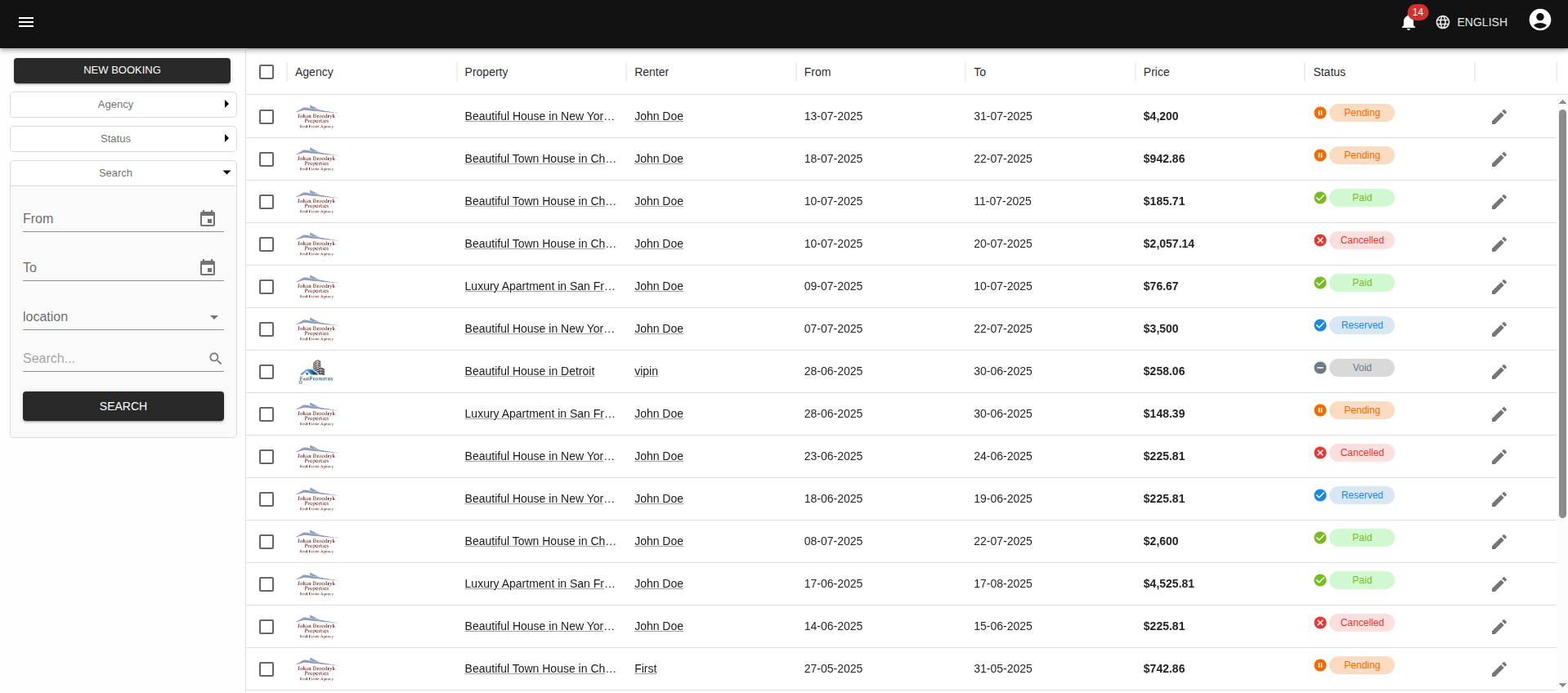Check the 09-07-2025 booking row

pos(267,287)
